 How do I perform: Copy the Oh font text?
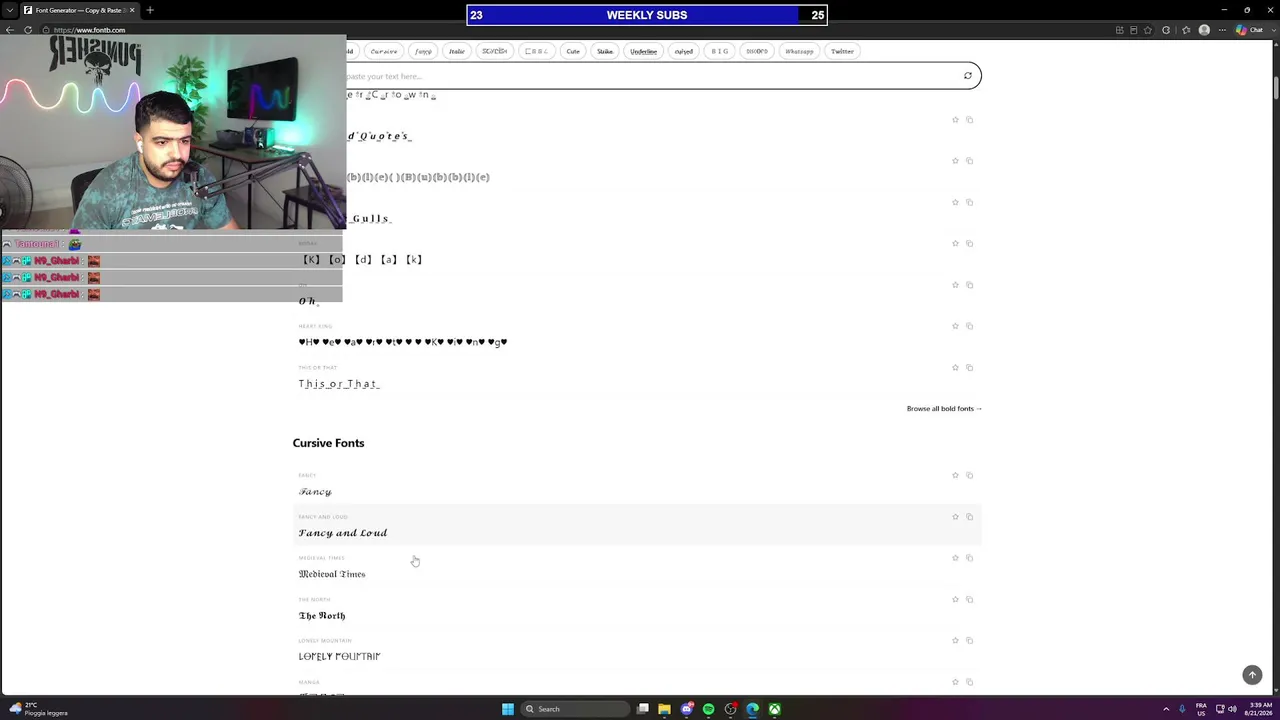(x=969, y=285)
